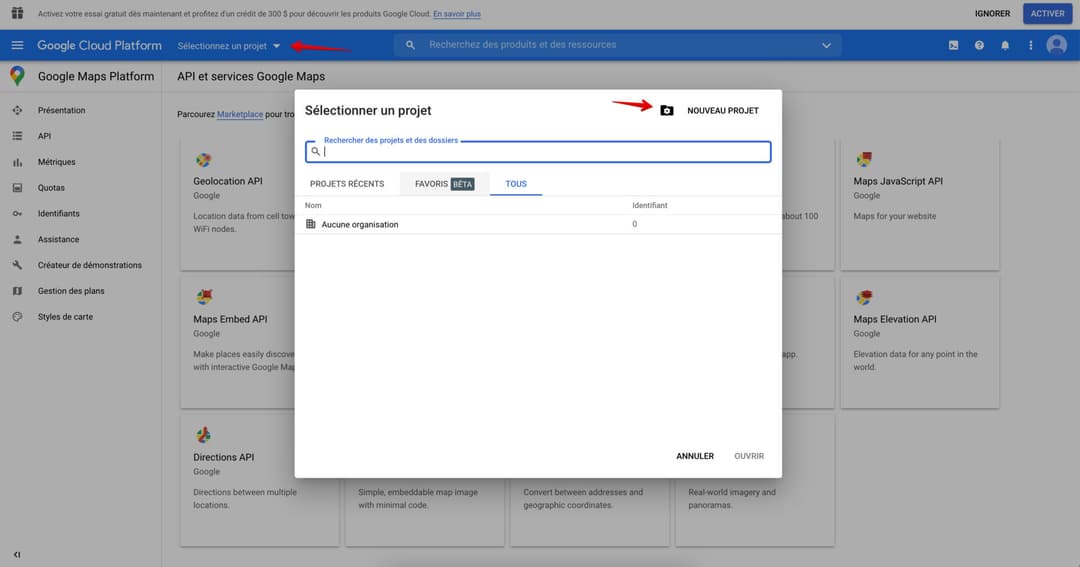Follow the Marketplace link
This screenshot has height=567, width=1080.
(240, 114)
